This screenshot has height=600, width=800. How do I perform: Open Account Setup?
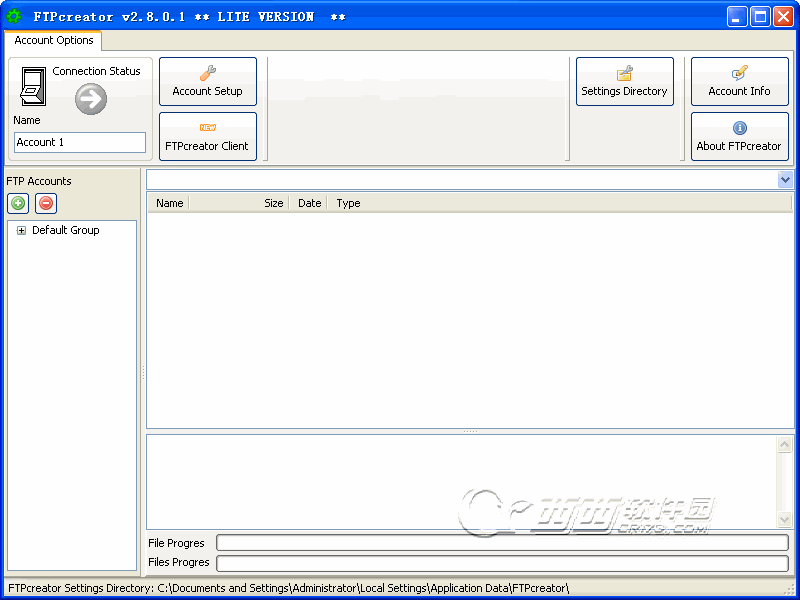coord(208,82)
